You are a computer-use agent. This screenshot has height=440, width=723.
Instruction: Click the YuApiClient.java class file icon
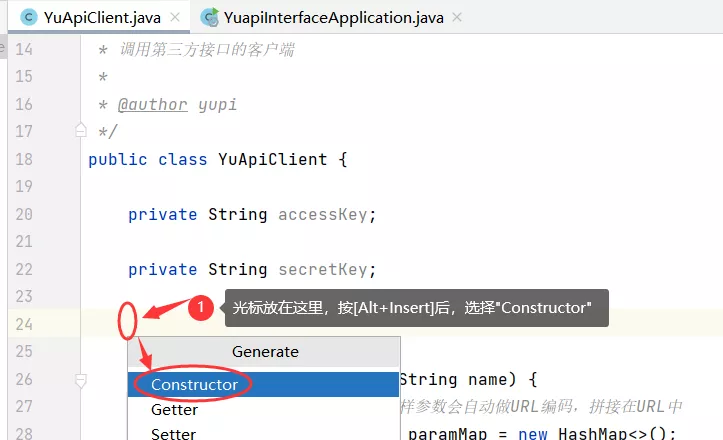tap(29, 18)
